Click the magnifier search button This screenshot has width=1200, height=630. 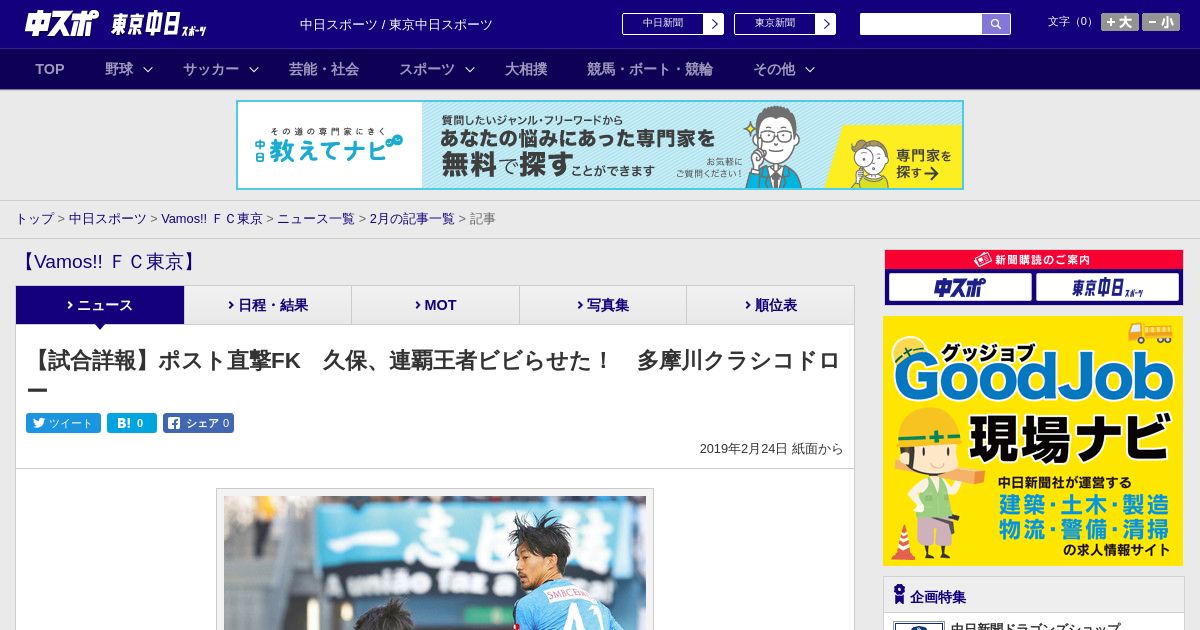[x=996, y=24]
